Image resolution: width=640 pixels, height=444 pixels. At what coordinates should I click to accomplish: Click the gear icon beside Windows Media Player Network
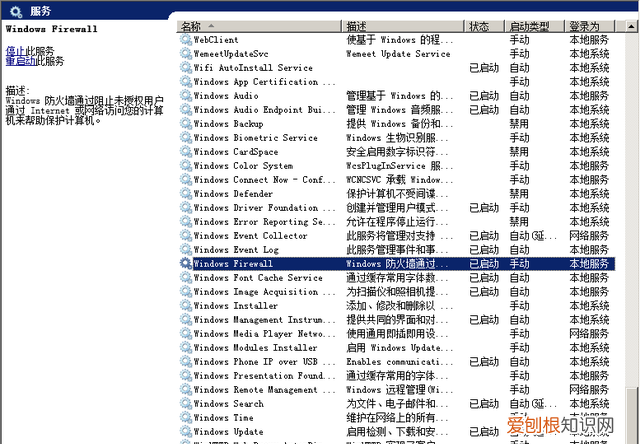tap(186, 333)
